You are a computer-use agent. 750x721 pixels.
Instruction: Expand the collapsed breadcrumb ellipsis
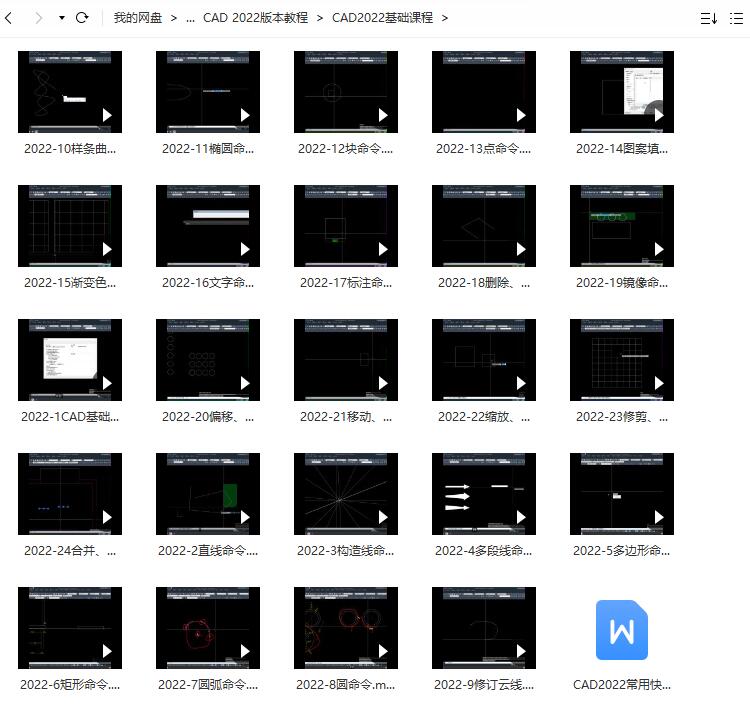pyautogui.click(x=190, y=18)
